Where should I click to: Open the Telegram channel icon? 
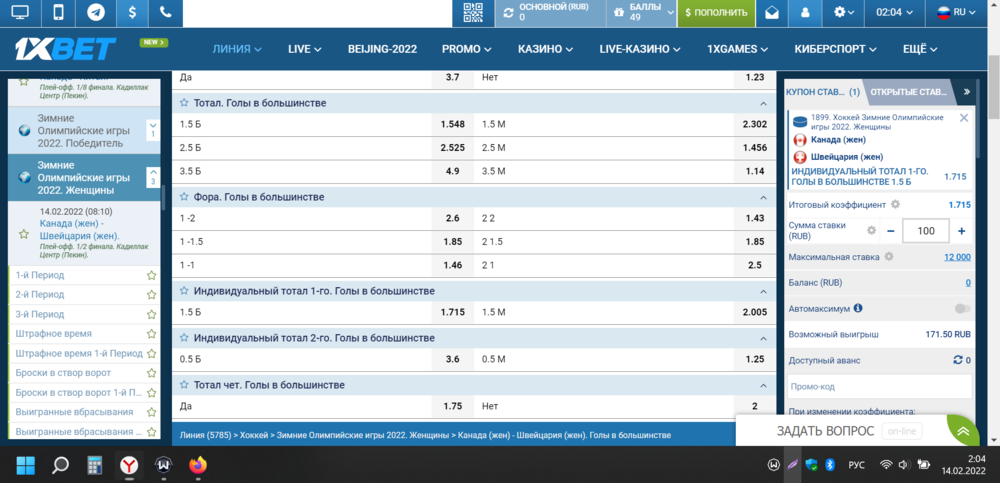pyautogui.click(x=96, y=13)
